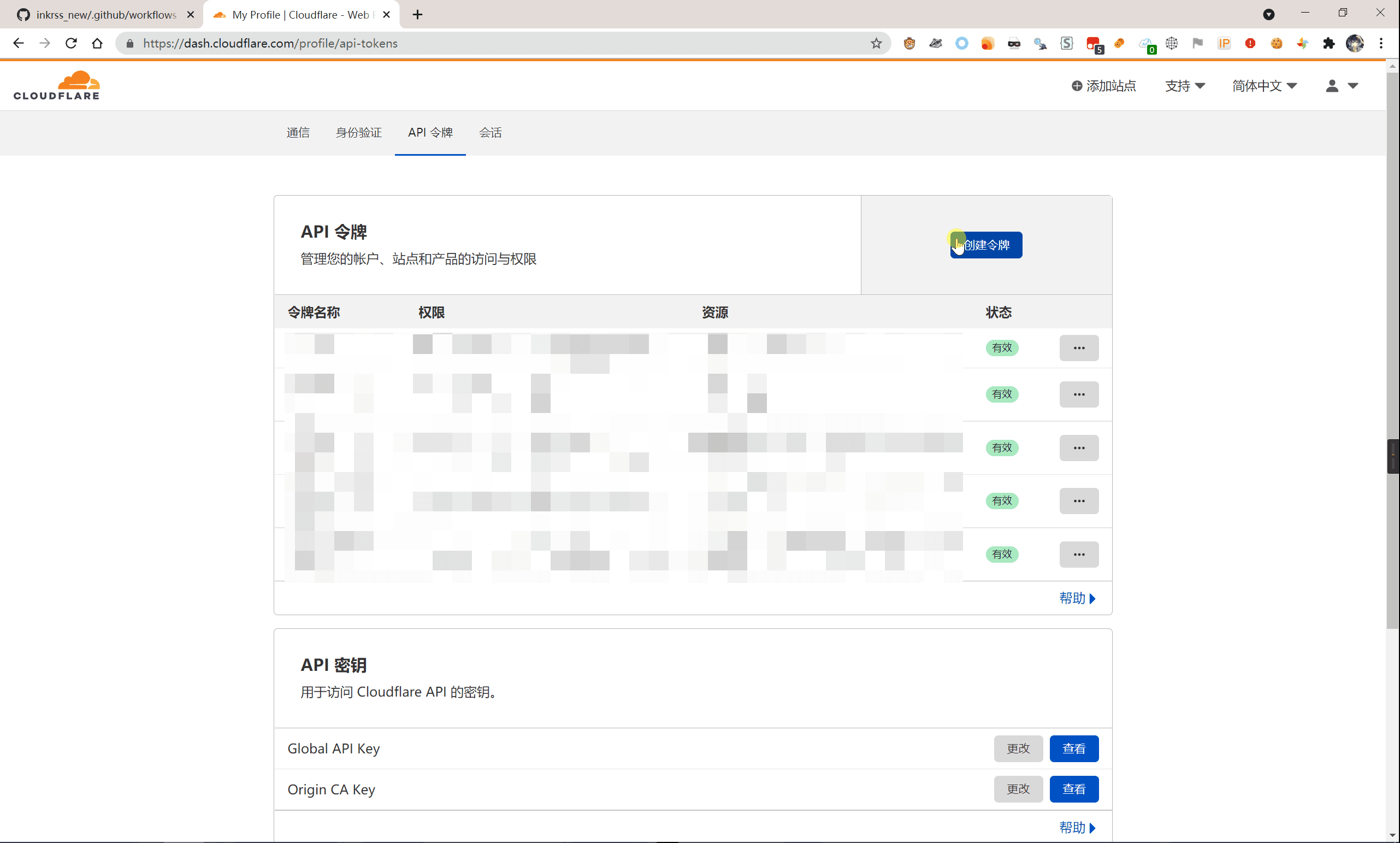Click the 状态 column header
1400x843 pixels.
(x=998, y=313)
